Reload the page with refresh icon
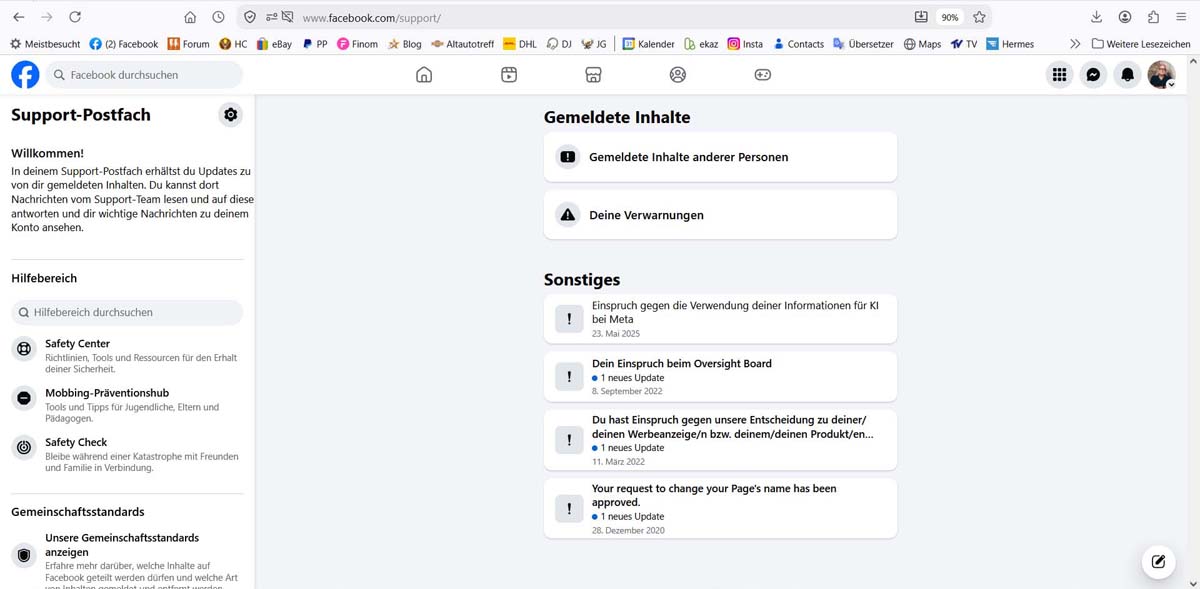The height and width of the screenshot is (589, 1200). coord(75,17)
